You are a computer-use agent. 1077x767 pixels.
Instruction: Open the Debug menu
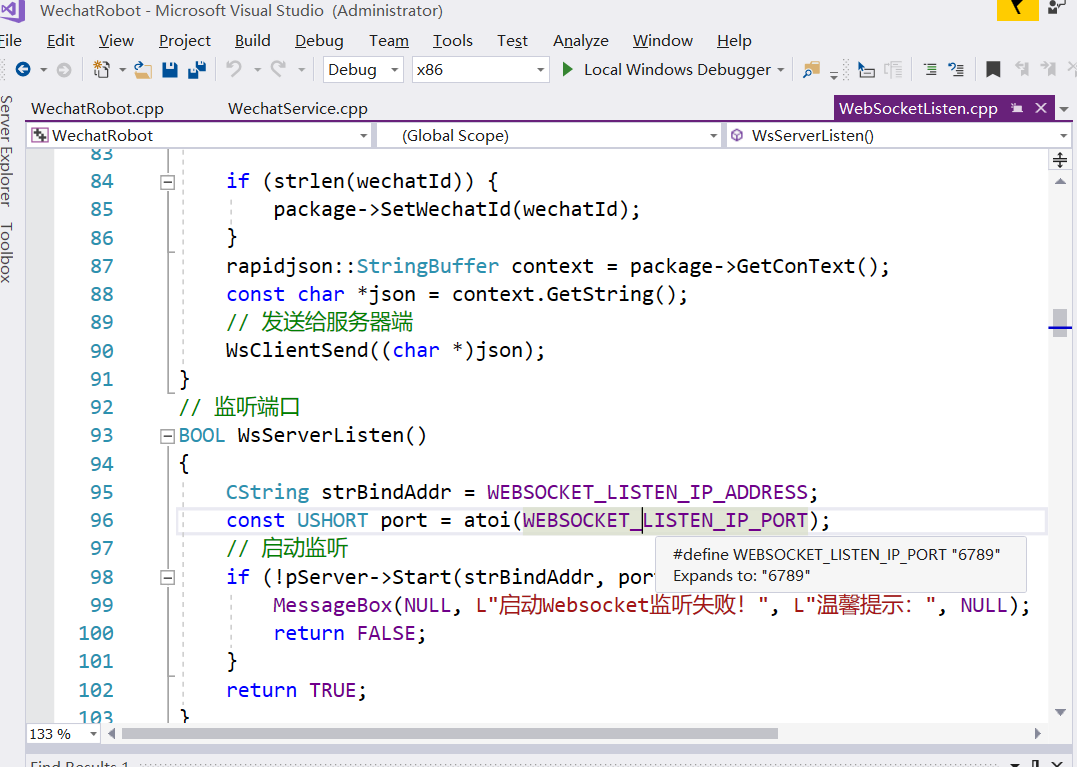coord(319,41)
